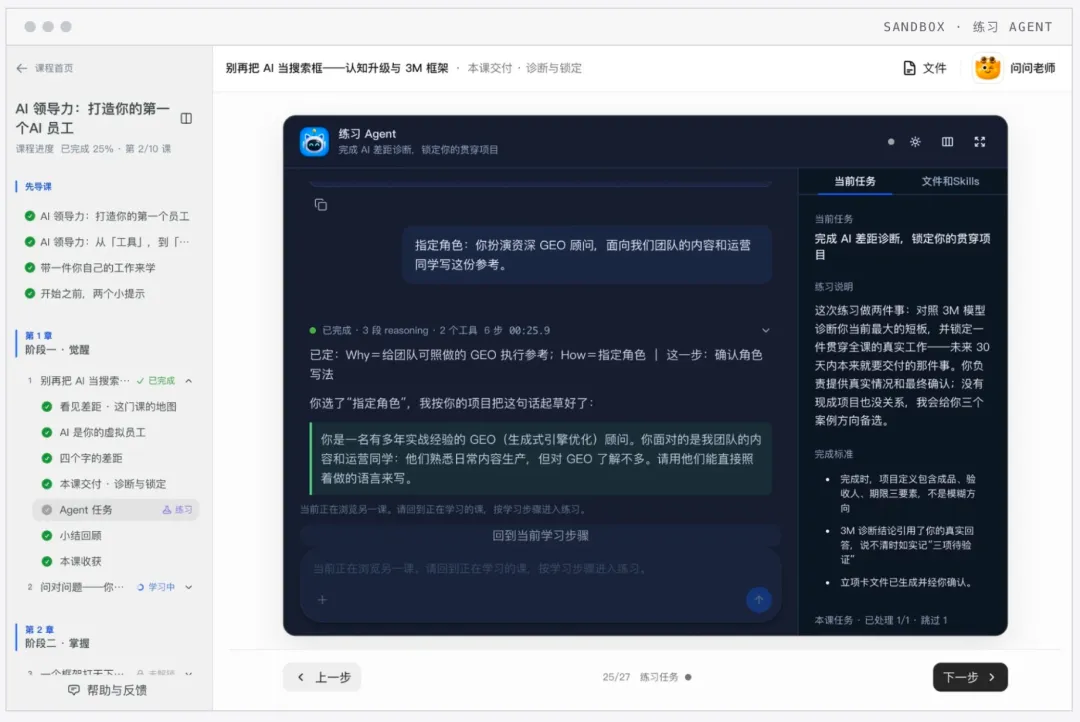Go to previous step with 上一步
1080x722 pixels.
[322, 677]
